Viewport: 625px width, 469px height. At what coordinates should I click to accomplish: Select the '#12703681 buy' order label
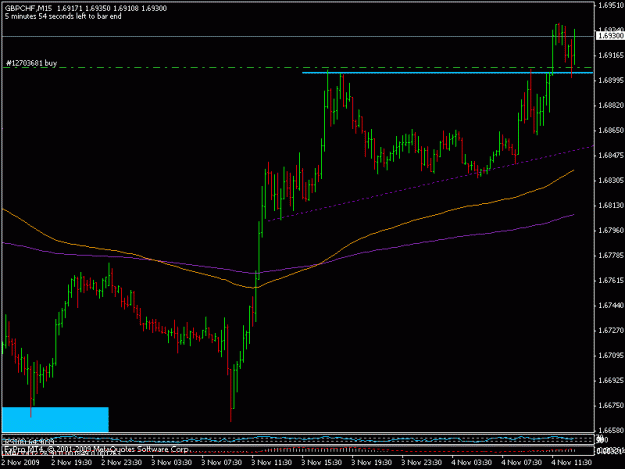31,63
